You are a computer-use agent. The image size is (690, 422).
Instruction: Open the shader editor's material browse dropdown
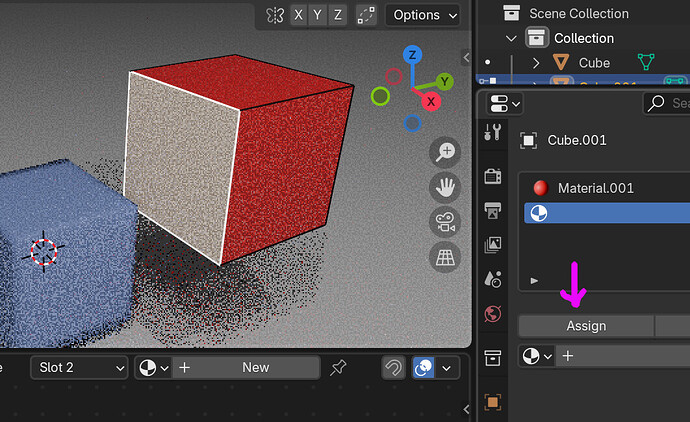click(x=154, y=368)
